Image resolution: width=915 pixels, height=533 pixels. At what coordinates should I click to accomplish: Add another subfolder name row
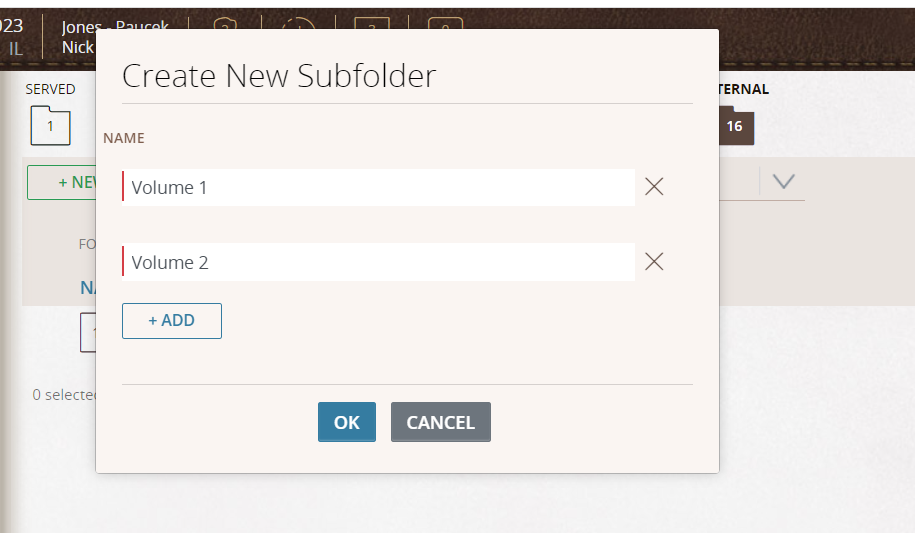tap(172, 321)
